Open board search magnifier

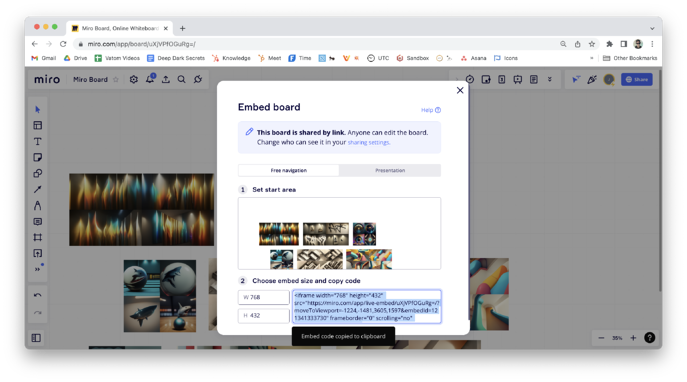tap(181, 79)
